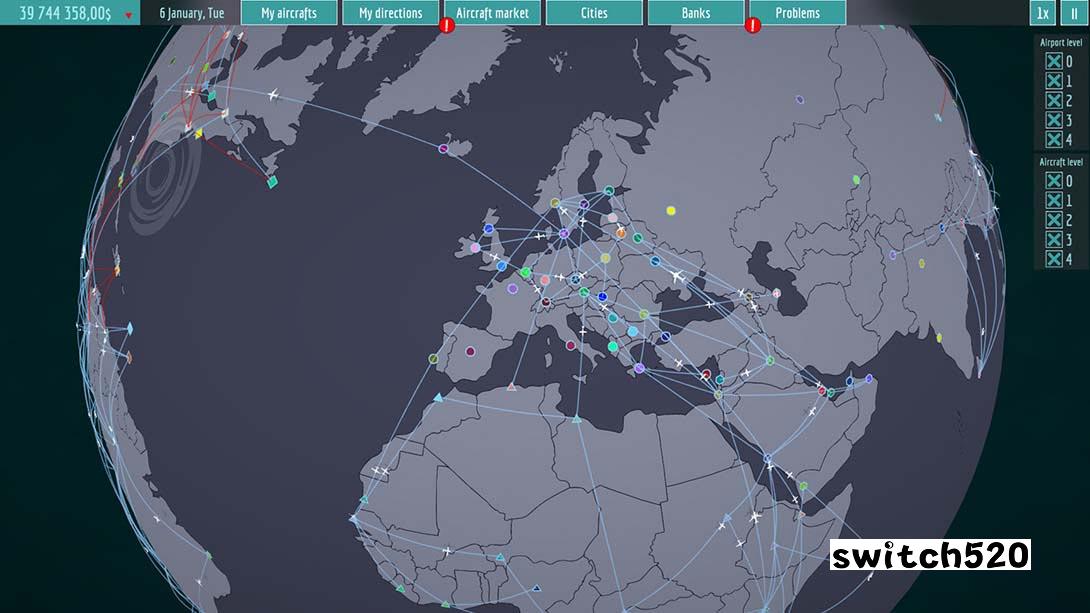The image size is (1090, 613).
Task: Select the orange airport marker in Belarus
Action: (x=621, y=234)
